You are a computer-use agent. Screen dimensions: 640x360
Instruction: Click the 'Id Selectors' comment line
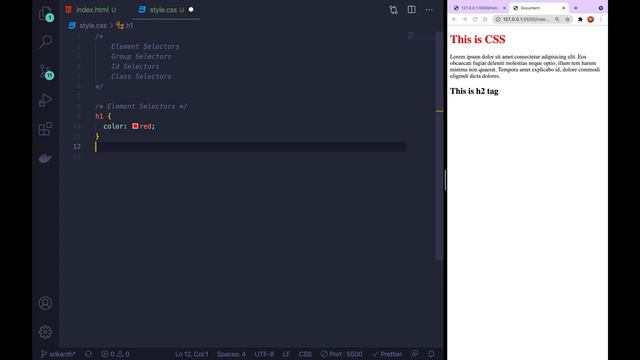click(135, 66)
